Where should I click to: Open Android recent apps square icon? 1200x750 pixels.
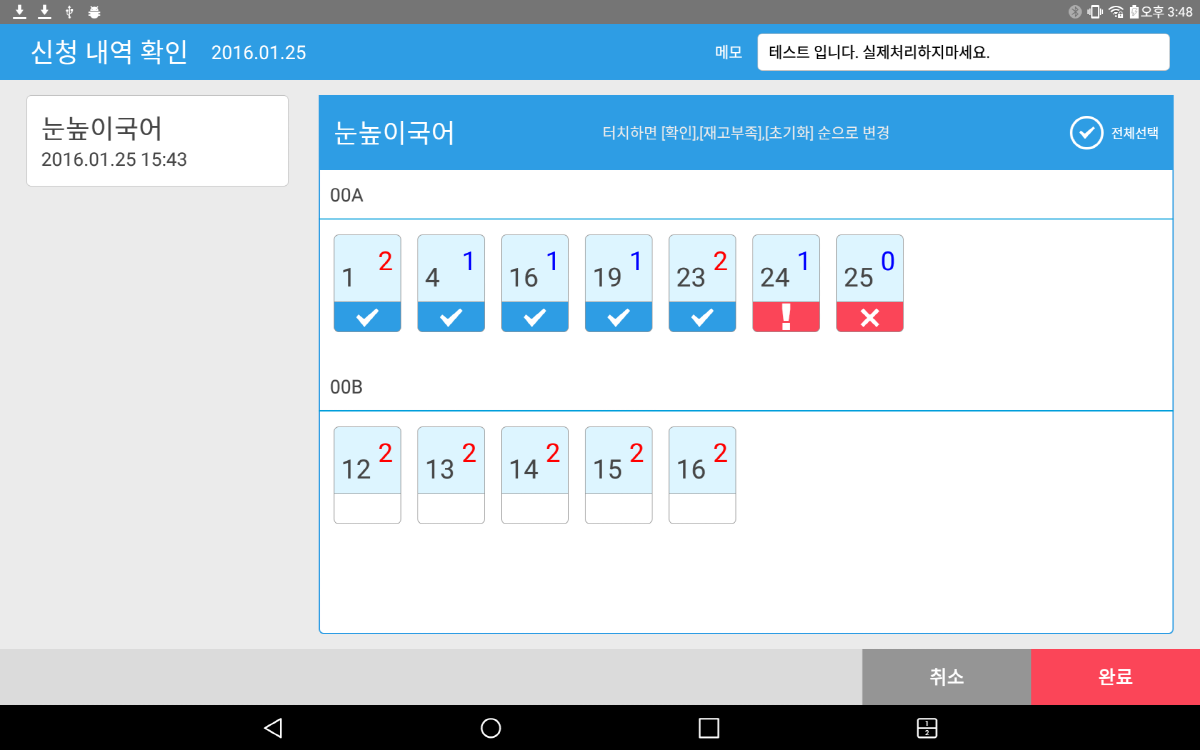709,728
